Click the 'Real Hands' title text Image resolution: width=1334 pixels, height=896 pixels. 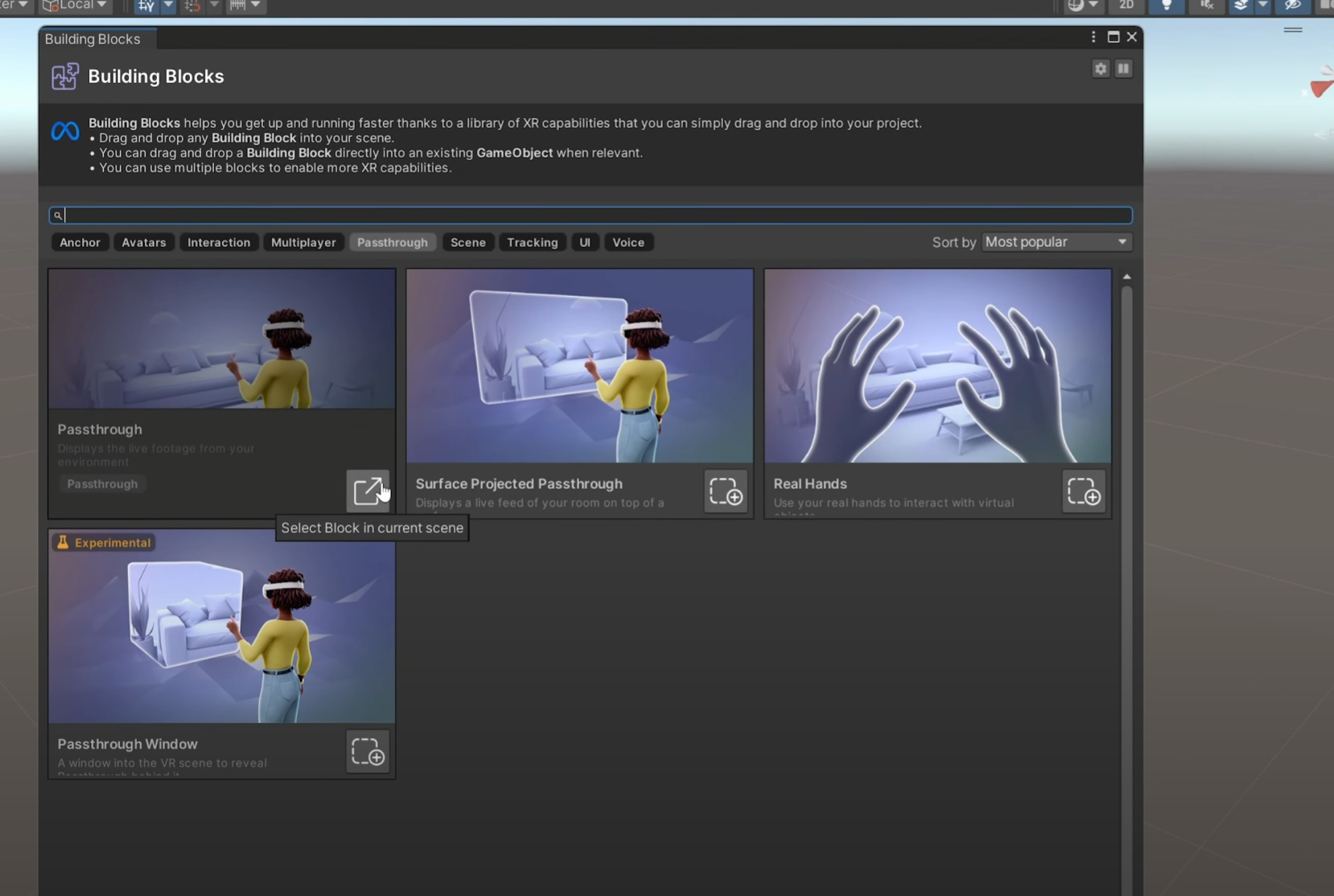[x=810, y=483]
